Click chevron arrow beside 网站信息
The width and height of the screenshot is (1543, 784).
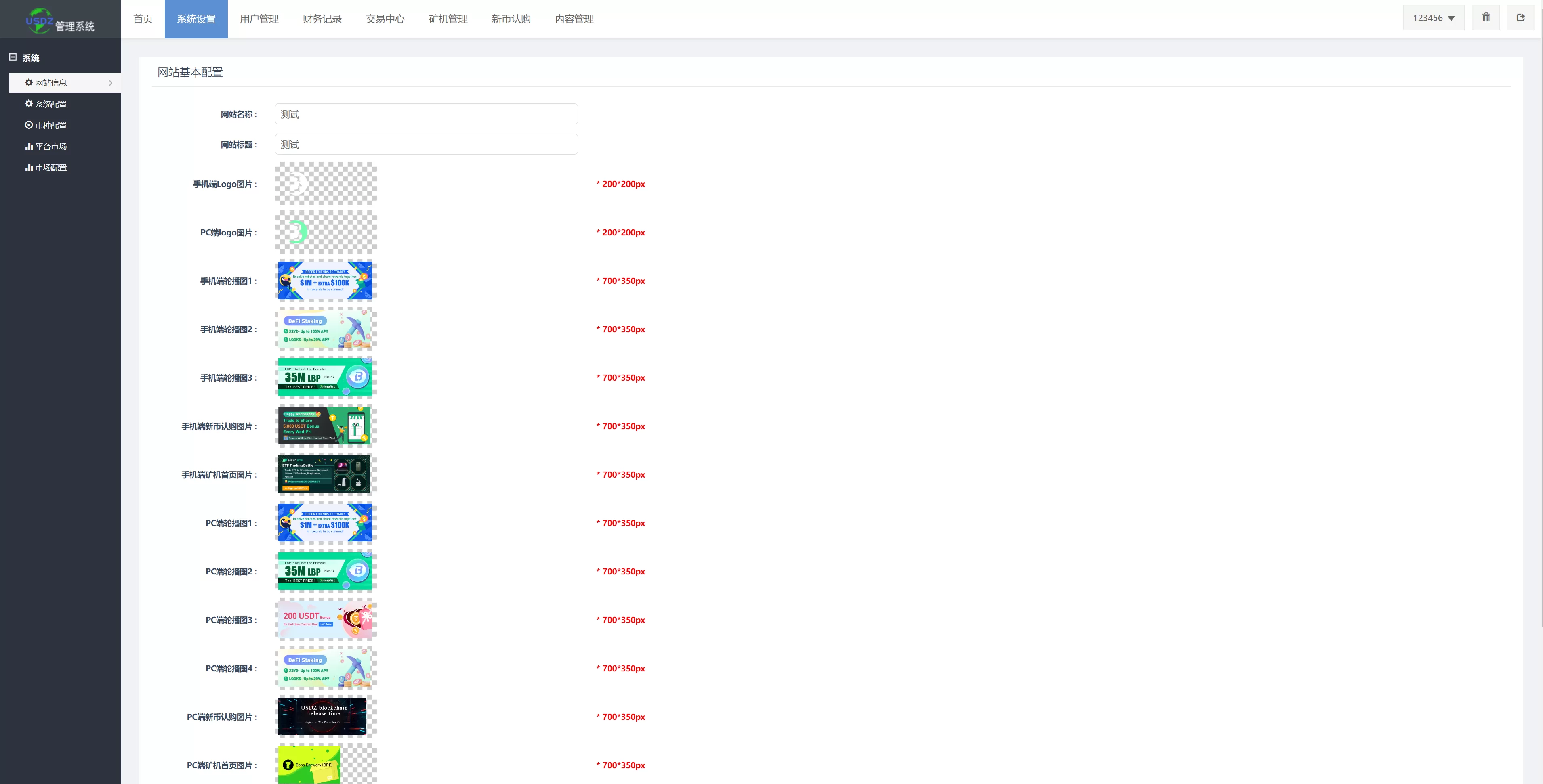pos(110,83)
